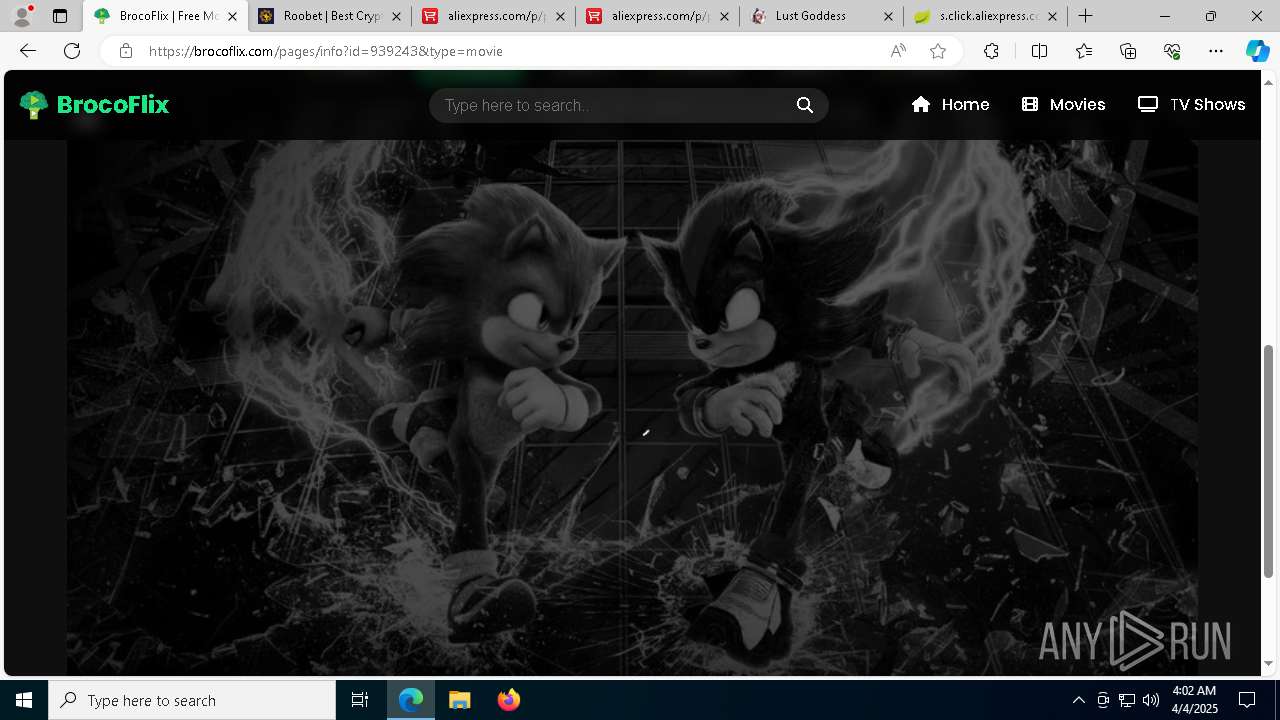Viewport: 1280px width, 720px height.
Task: Show hidden system tray icons
Action: pyautogui.click(x=1078, y=700)
